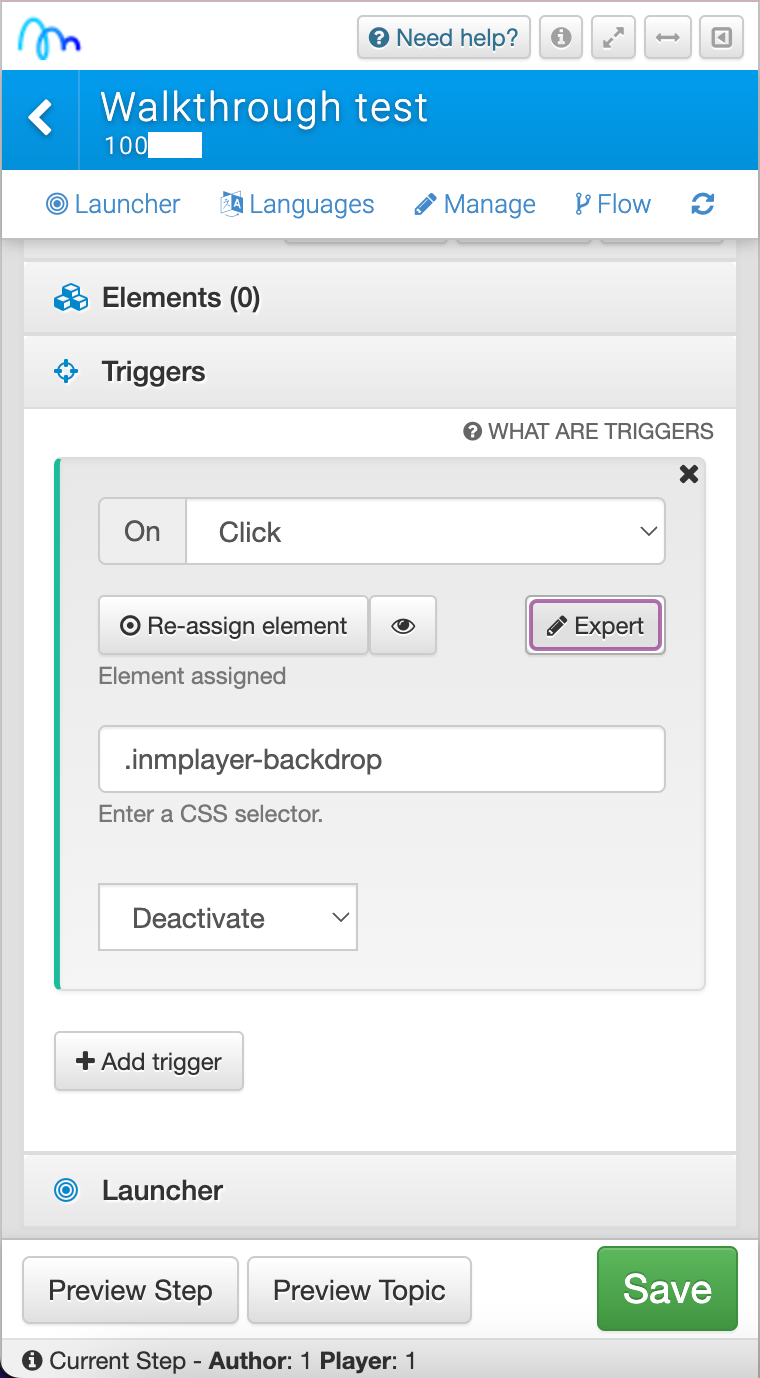The height and width of the screenshot is (1378, 760).
Task: Open the Languages tab
Action: click(298, 205)
